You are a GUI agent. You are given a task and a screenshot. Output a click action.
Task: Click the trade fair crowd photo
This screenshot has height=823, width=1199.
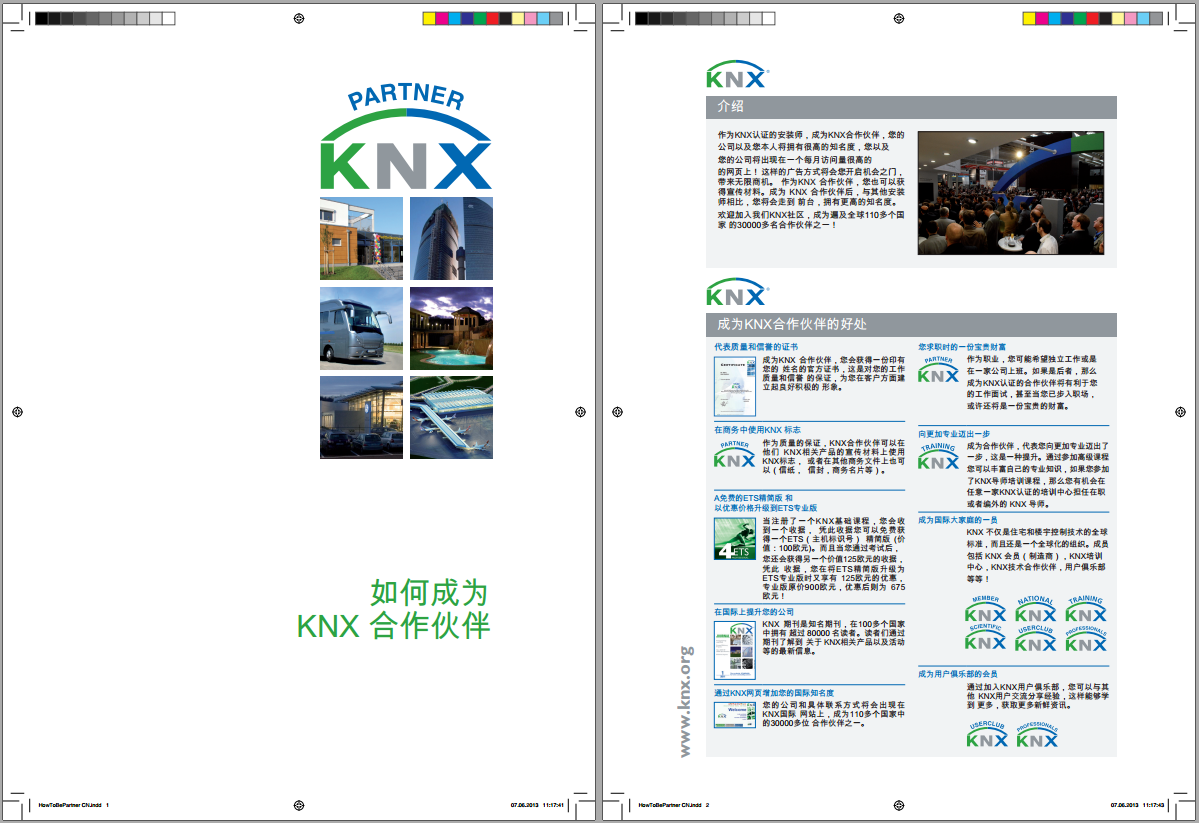tap(1010, 192)
